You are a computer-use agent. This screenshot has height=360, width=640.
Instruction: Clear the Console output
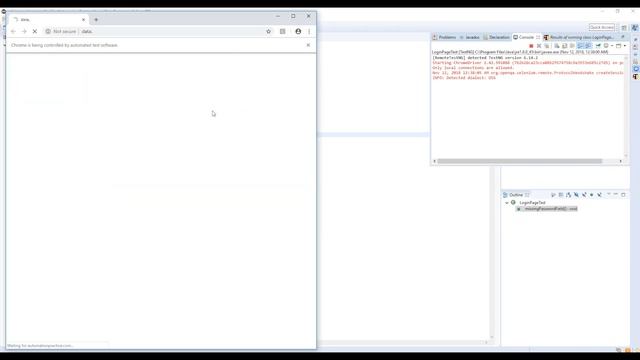click(x=556, y=46)
